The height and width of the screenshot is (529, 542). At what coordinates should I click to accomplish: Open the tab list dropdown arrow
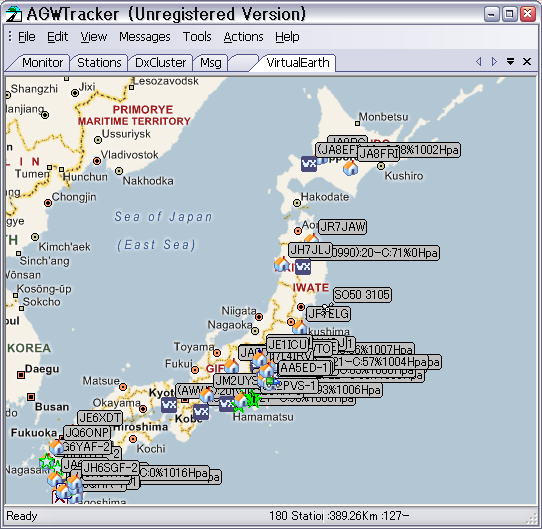(510, 62)
